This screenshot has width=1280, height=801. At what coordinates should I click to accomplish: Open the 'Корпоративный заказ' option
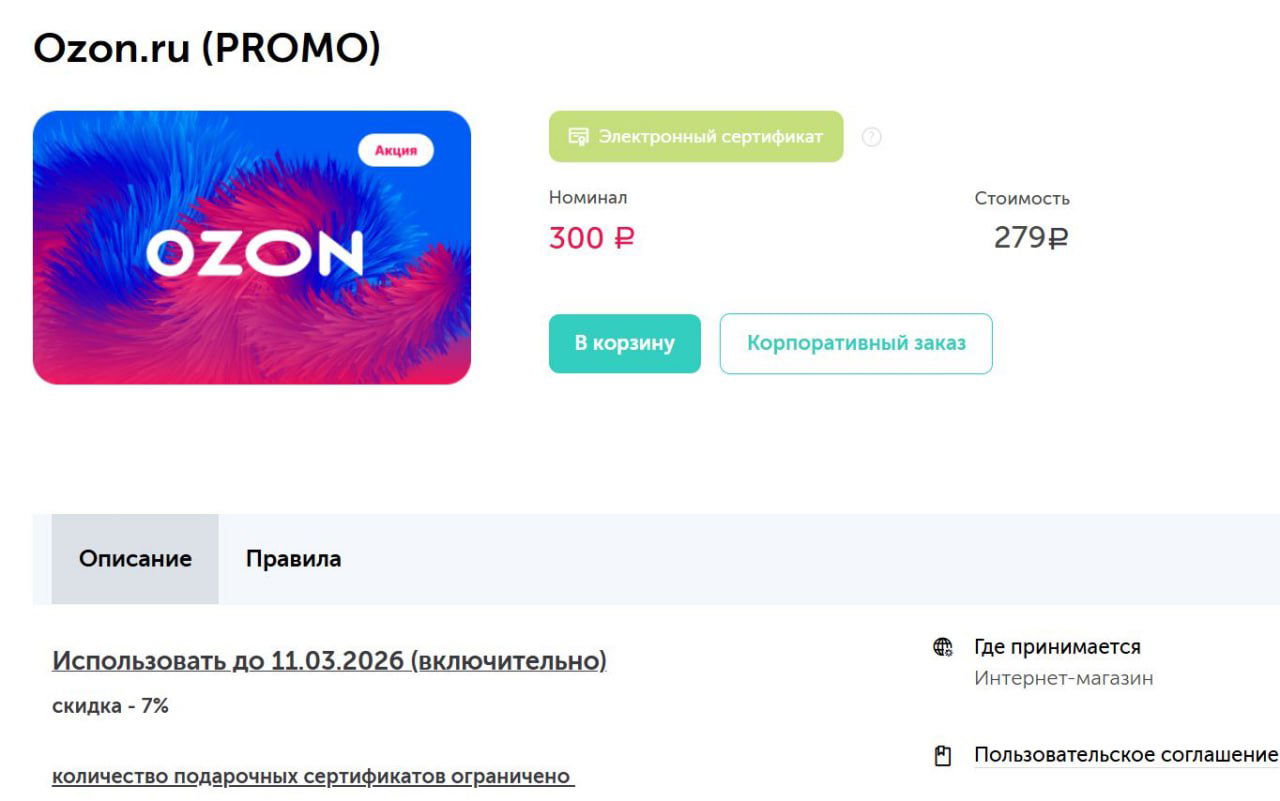click(855, 343)
